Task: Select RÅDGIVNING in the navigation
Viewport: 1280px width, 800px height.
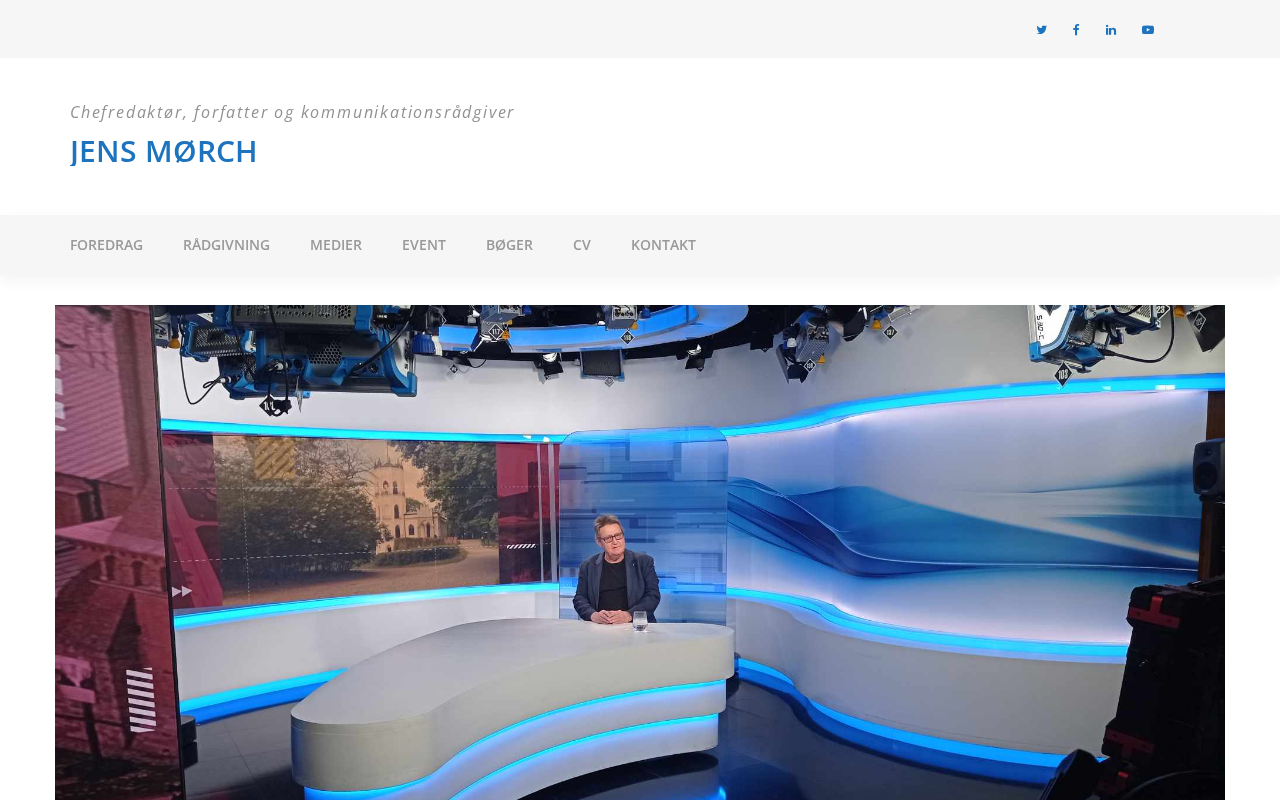Action: [x=226, y=245]
